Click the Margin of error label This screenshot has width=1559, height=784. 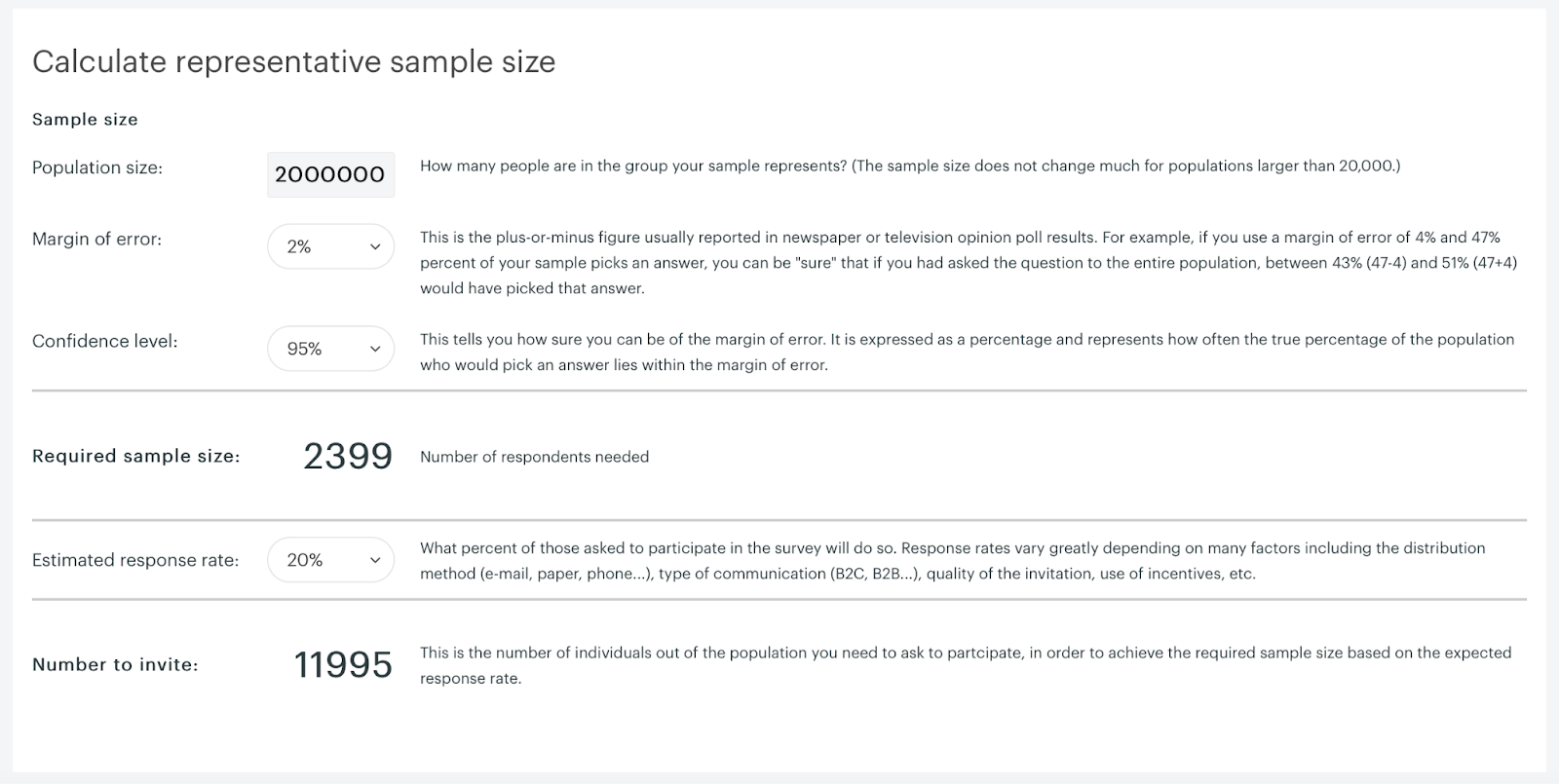[97, 239]
